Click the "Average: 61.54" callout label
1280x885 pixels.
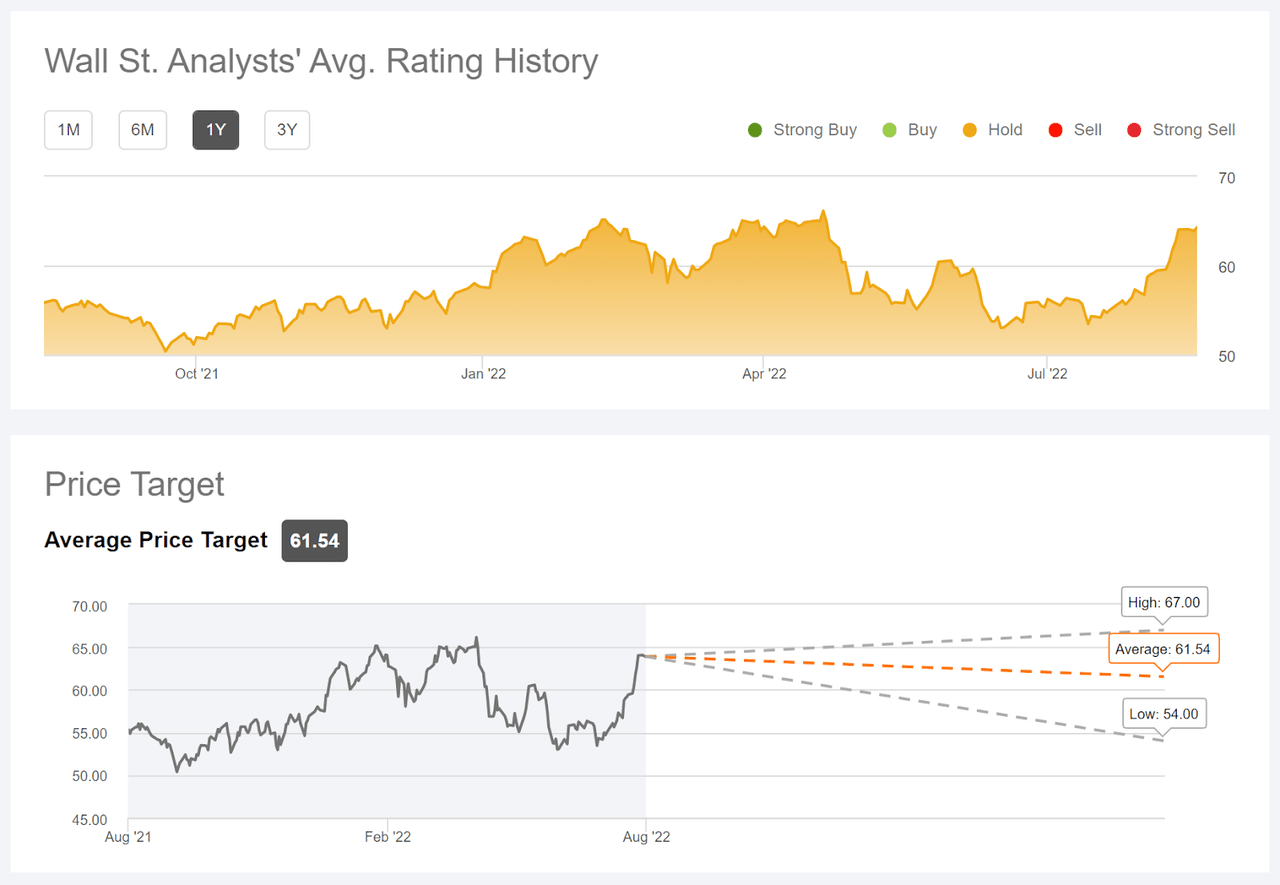(x=1163, y=648)
